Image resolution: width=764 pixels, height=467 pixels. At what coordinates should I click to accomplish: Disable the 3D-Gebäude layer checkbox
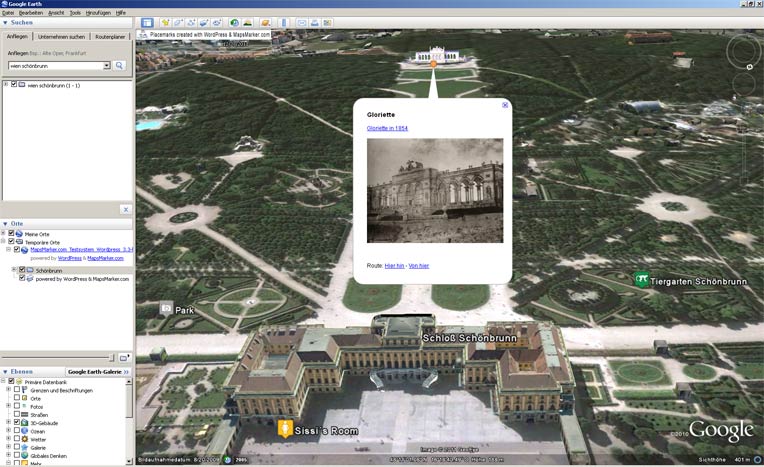[17, 422]
